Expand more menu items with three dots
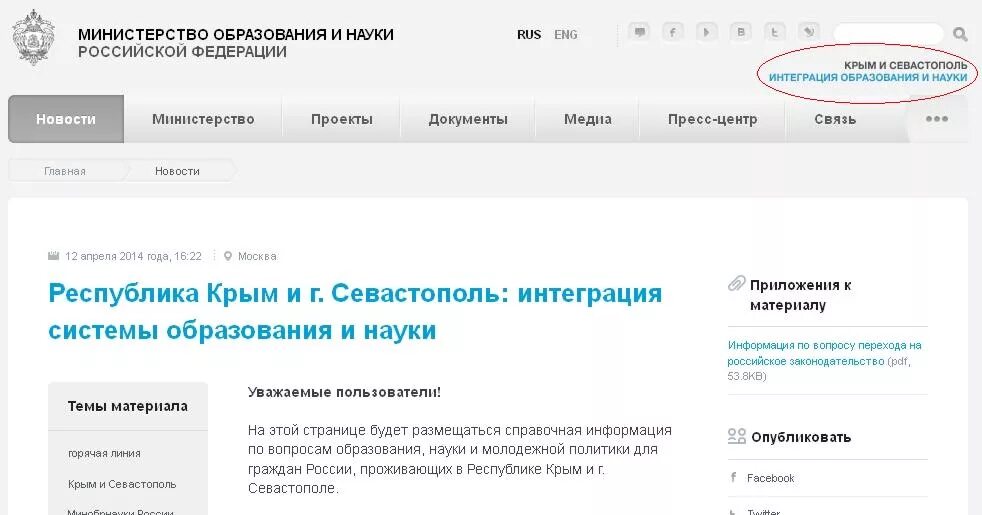 [x=937, y=119]
